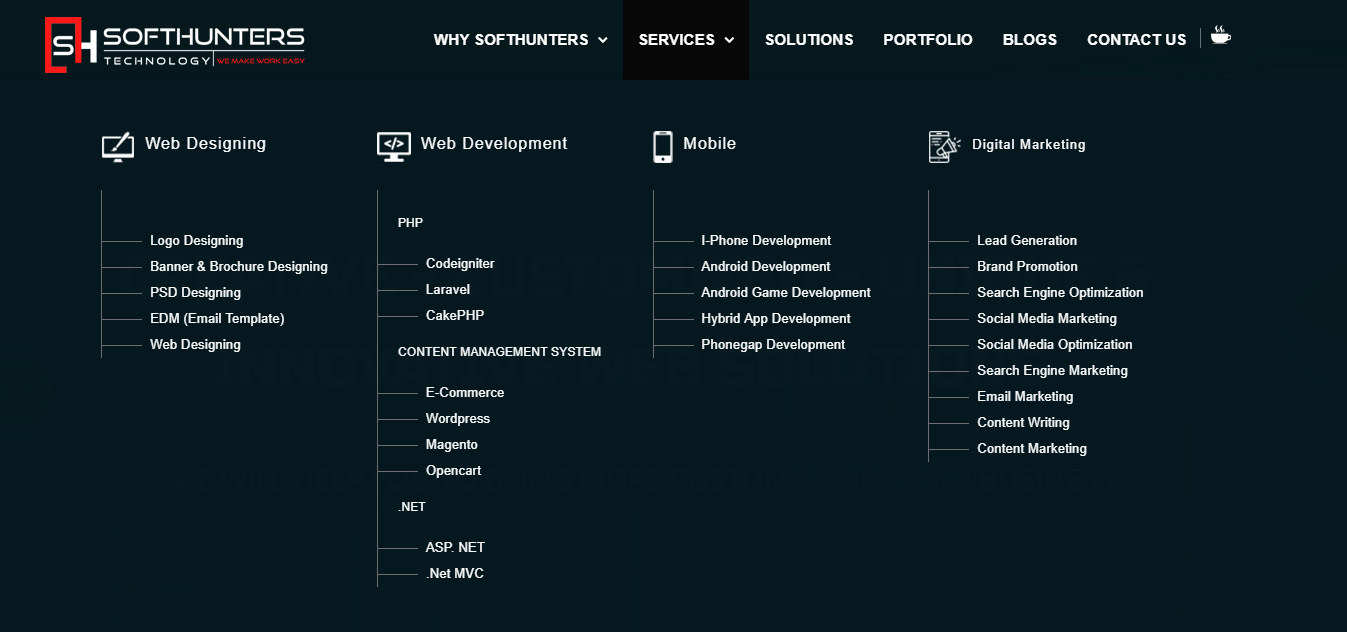Open the Digital Marketing category heading
This screenshot has height=632, width=1347.
coord(1029,144)
